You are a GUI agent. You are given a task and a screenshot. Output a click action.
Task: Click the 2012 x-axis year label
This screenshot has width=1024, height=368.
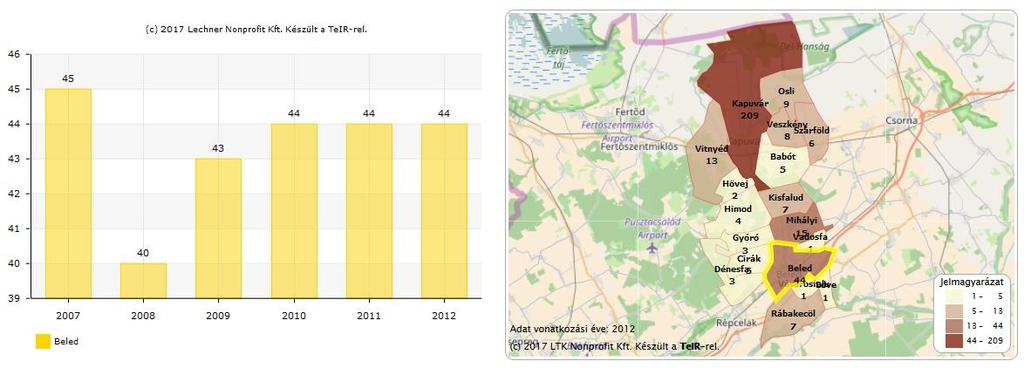tap(444, 316)
